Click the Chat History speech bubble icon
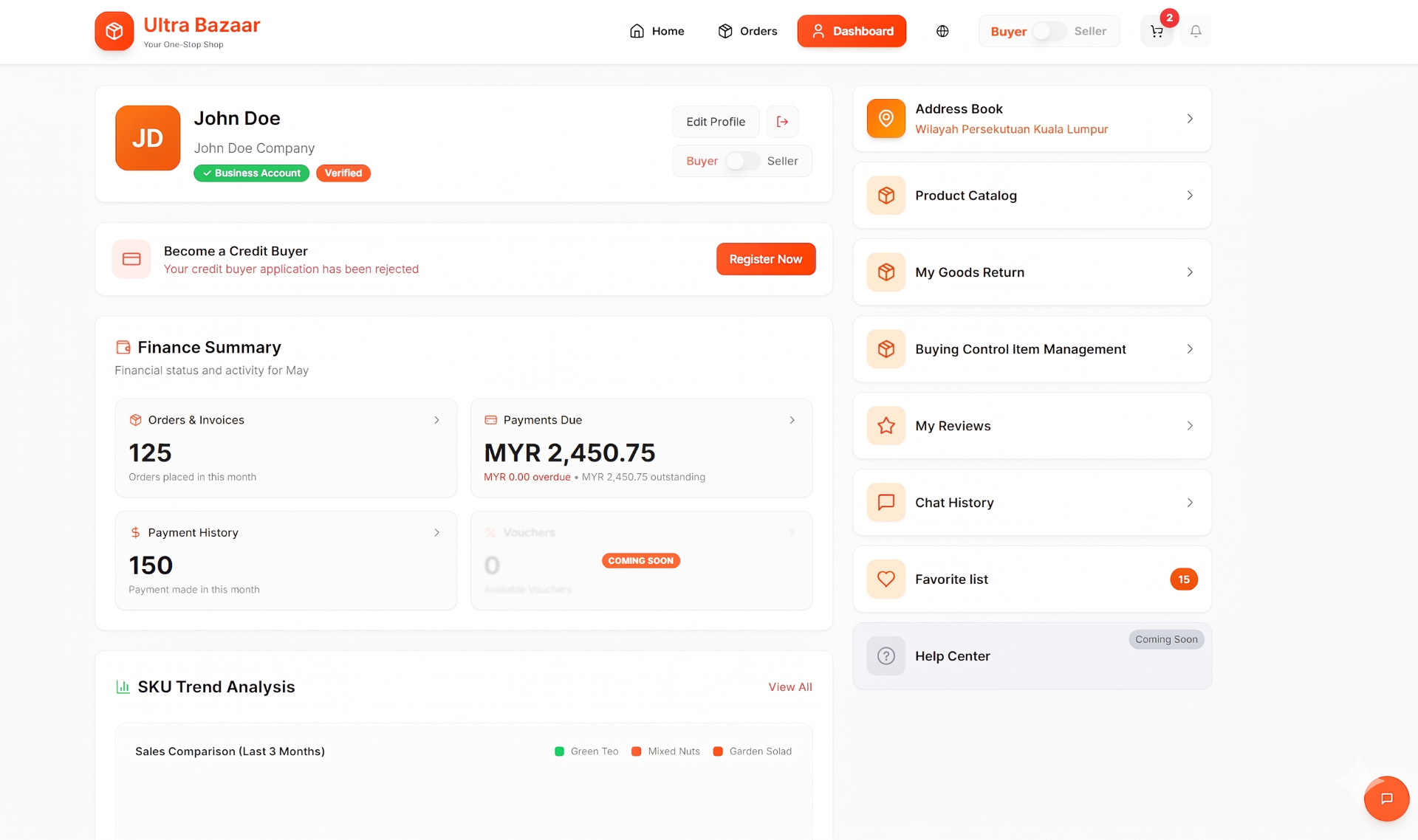 (886, 503)
